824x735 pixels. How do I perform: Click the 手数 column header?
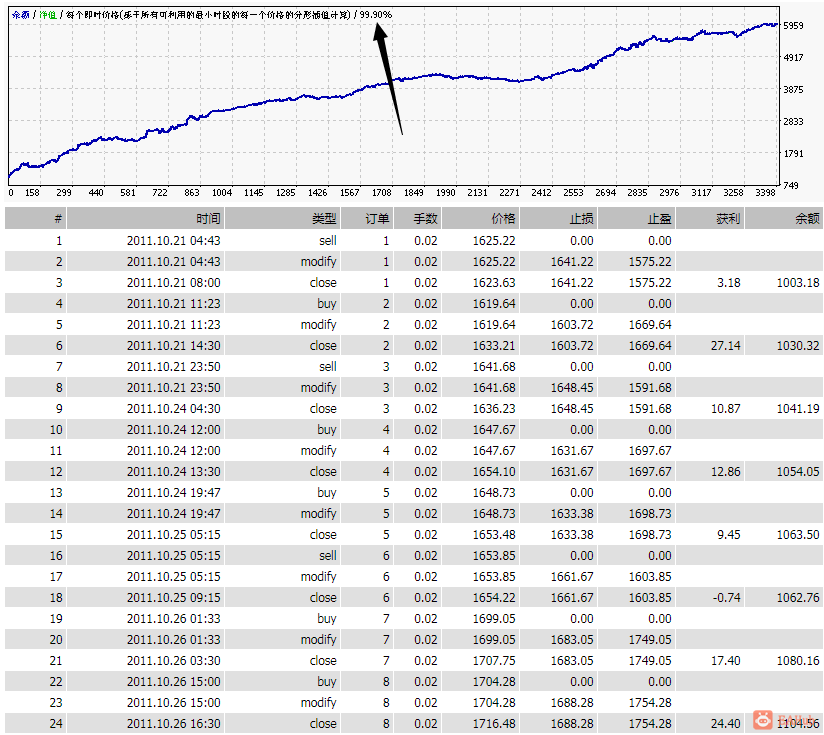[x=418, y=219]
